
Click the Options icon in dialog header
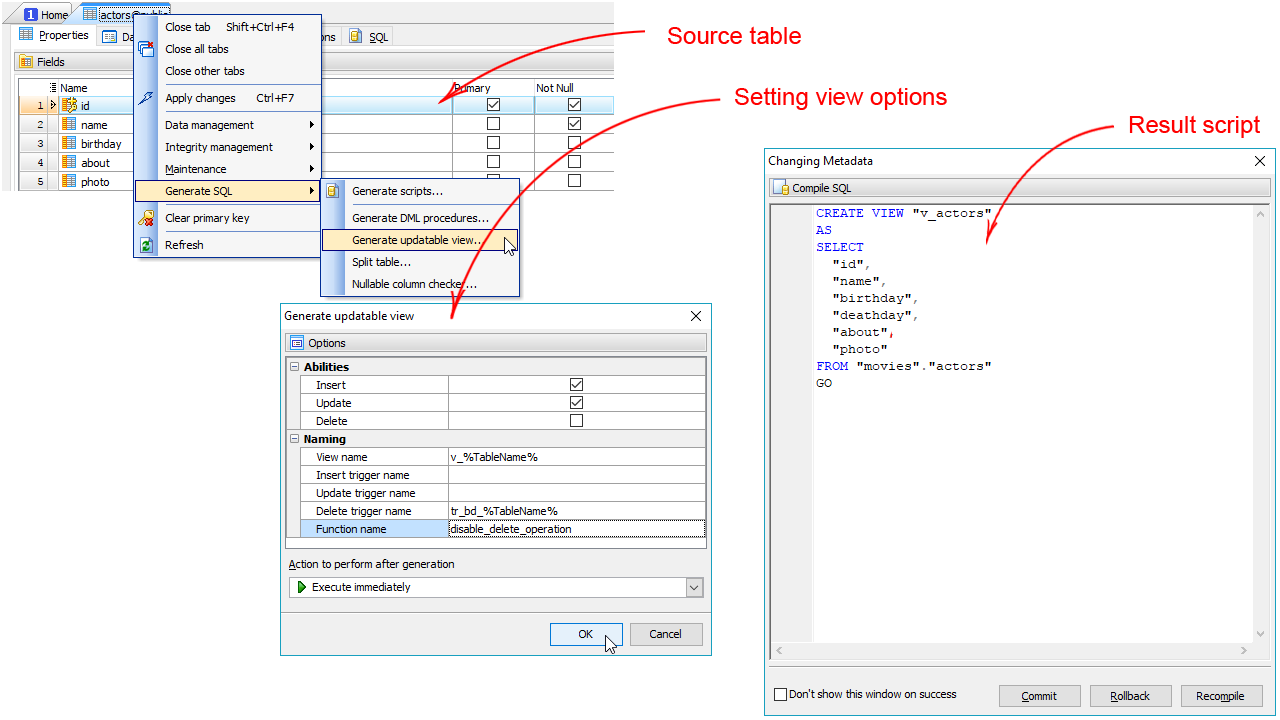pos(297,343)
